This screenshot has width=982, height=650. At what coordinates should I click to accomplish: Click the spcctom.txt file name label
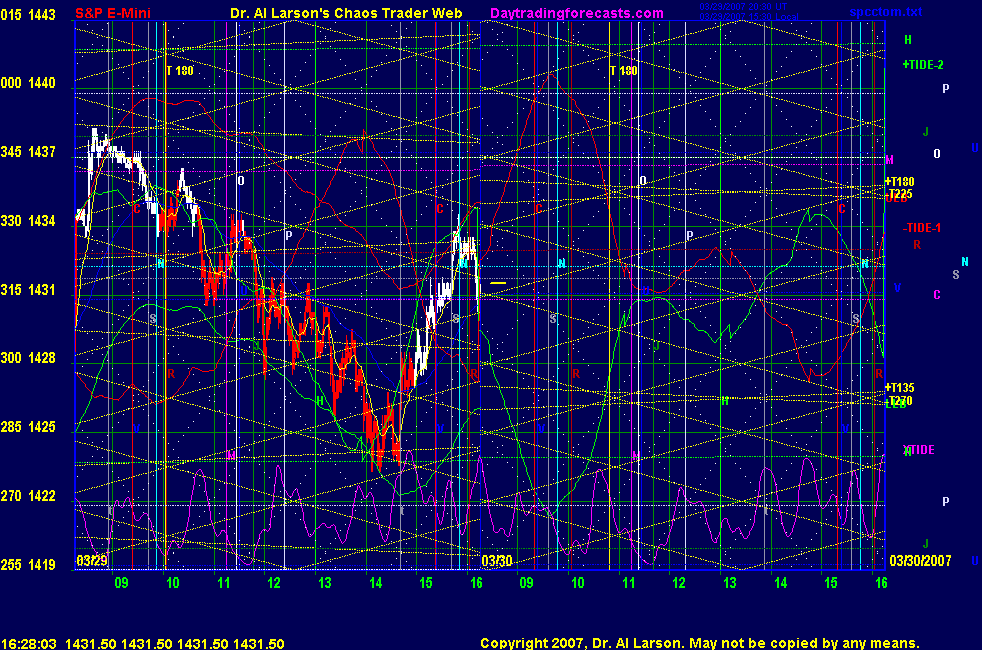point(886,12)
